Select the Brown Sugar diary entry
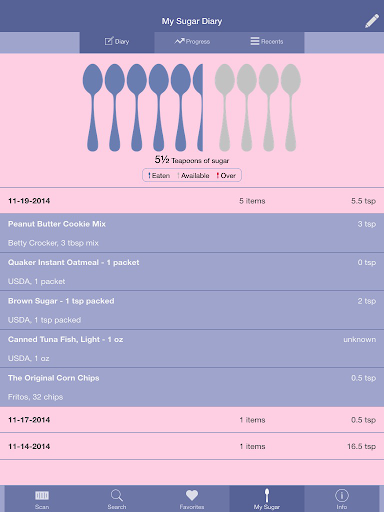Screen dimensions: 384x512 192,310
